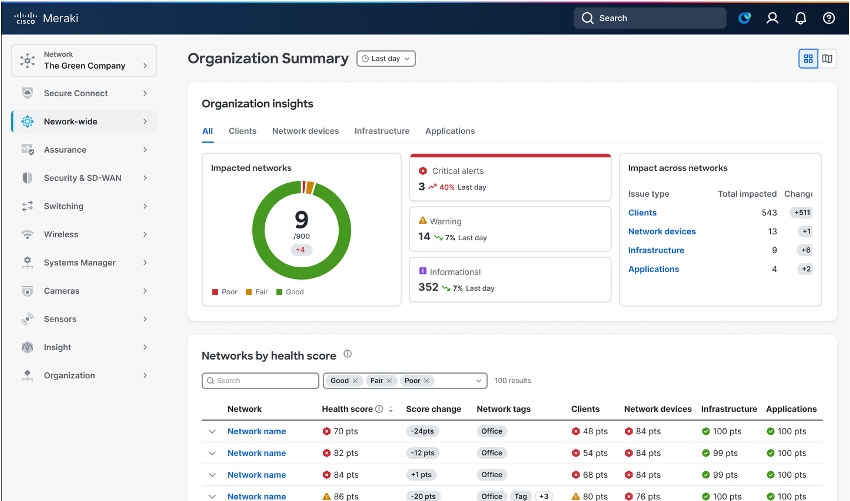This screenshot has width=850, height=501.
Task: Select the grid view icon
Action: [808, 59]
